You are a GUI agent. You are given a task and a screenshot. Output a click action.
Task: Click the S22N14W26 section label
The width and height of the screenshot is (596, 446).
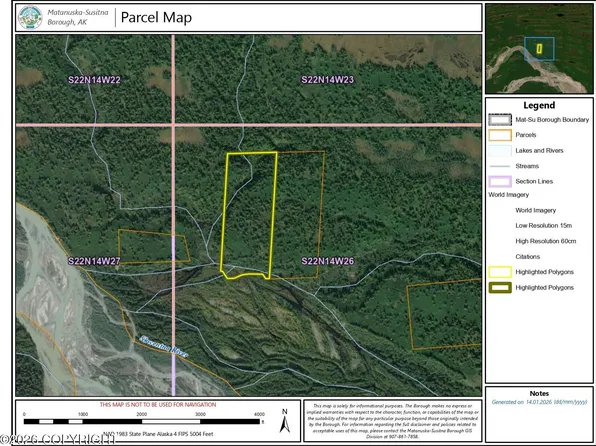pos(327,261)
